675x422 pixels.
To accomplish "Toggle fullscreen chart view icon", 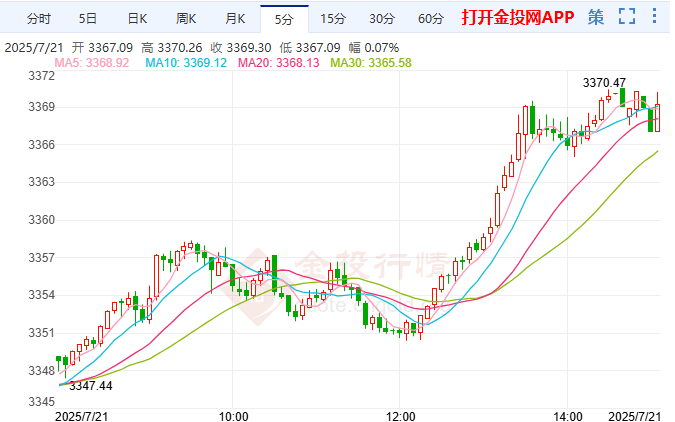I will [627, 16].
